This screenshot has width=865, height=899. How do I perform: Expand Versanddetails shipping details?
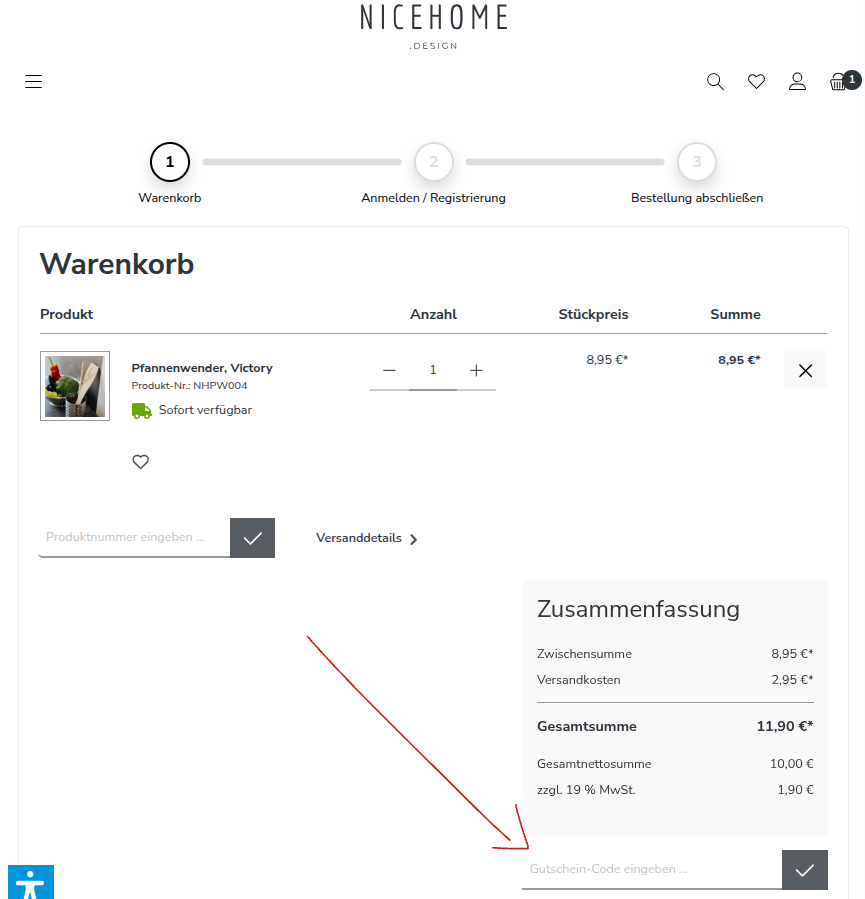(x=366, y=538)
